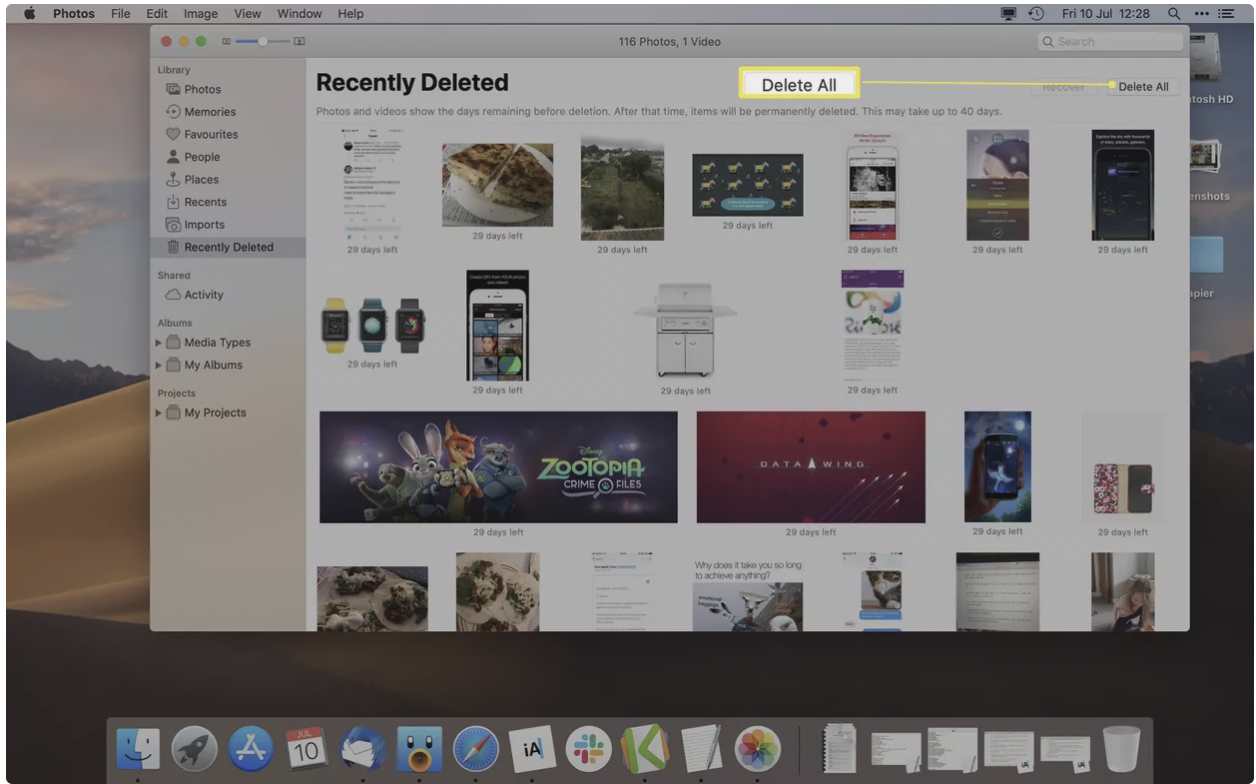Click the Delete All button

(1143, 87)
